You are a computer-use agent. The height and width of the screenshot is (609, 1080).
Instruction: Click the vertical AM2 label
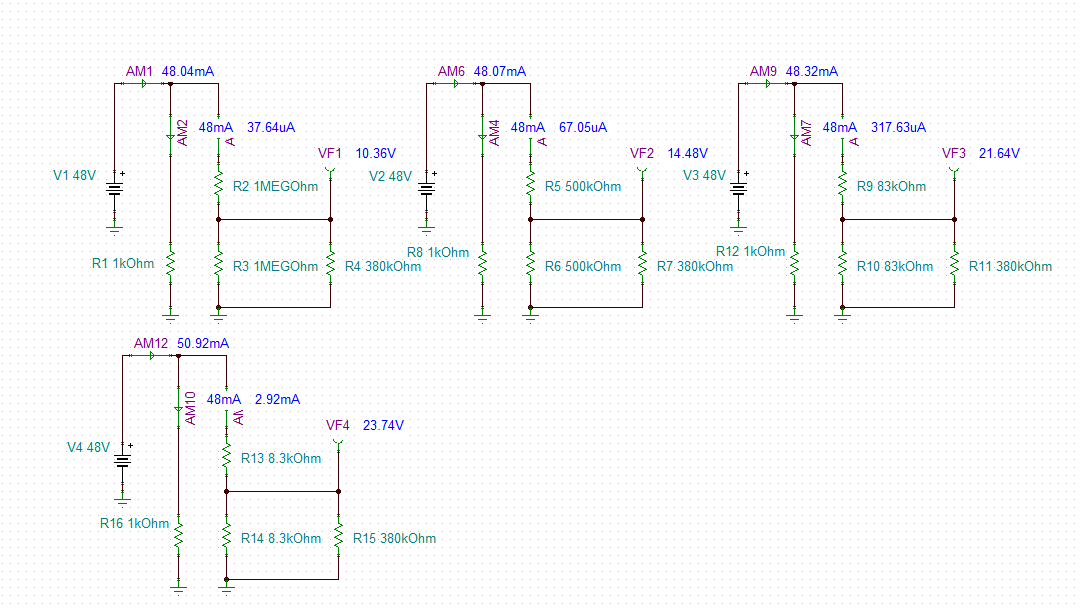coord(183,133)
